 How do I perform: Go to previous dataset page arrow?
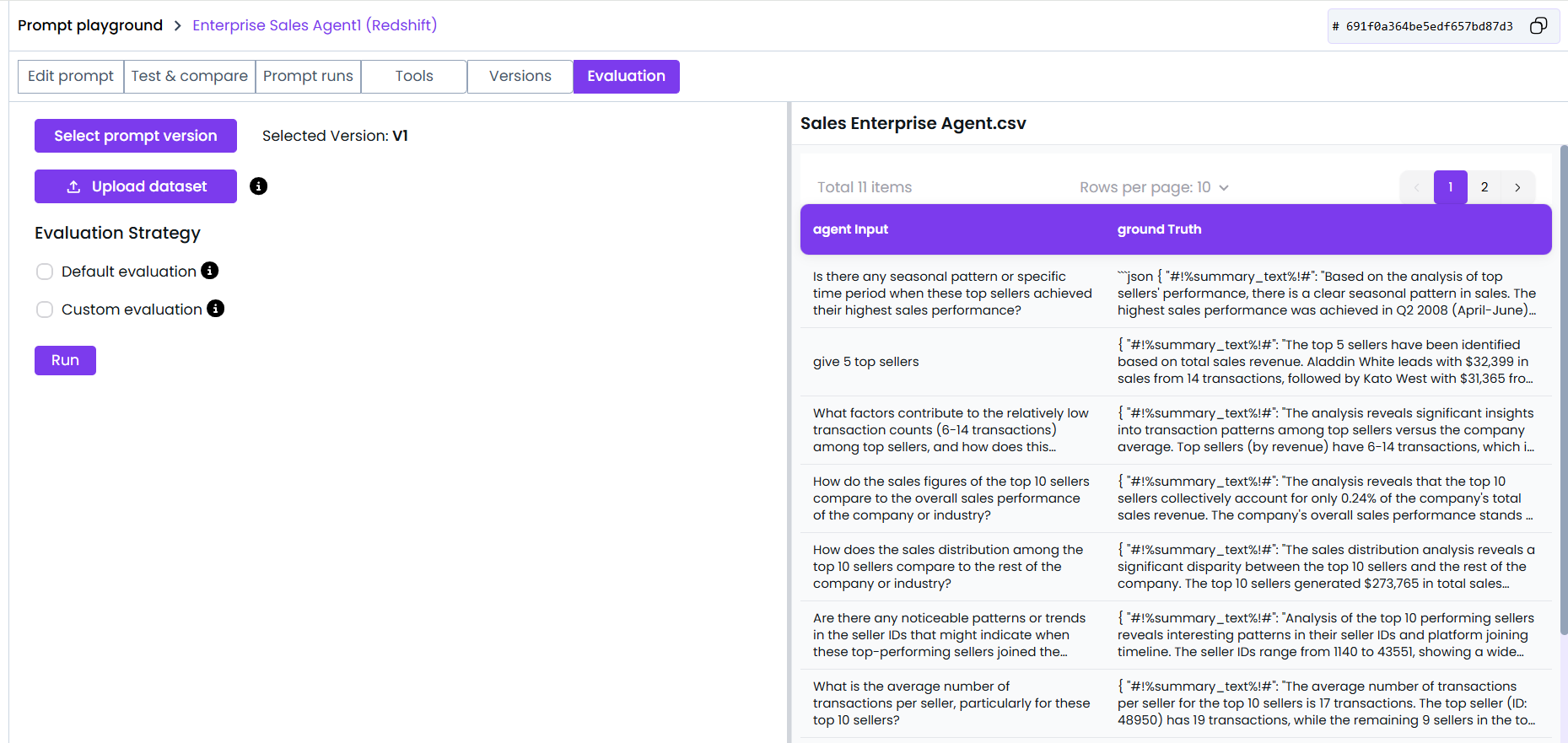coord(1416,187)
